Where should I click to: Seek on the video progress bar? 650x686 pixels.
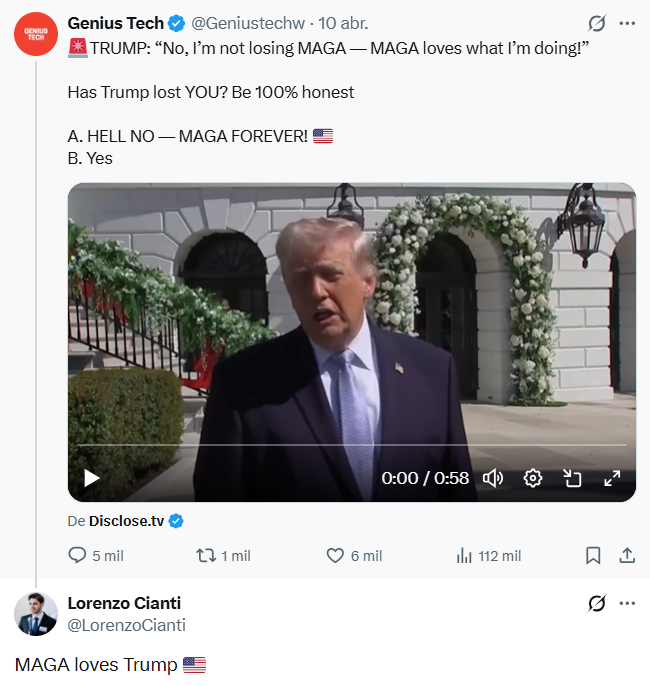click(x=351, y=445)
